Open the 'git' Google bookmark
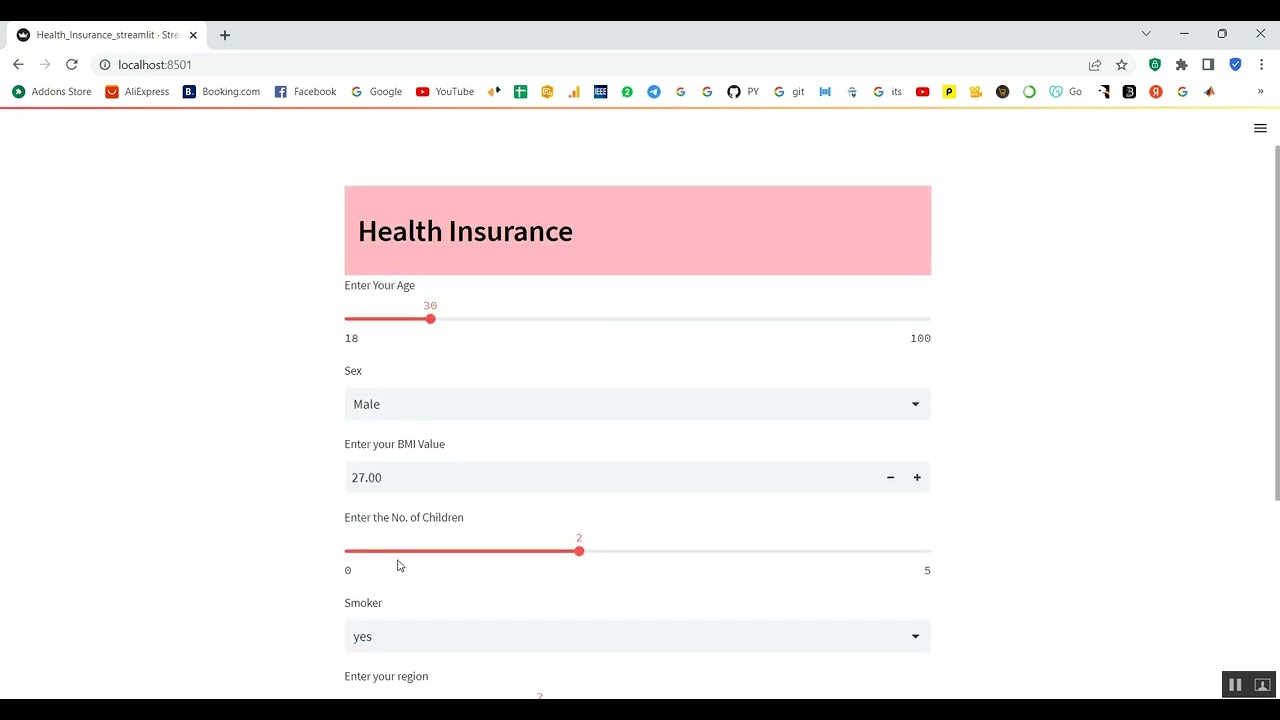Viewport: 1280px width, 720px height. tap(789, 91)
